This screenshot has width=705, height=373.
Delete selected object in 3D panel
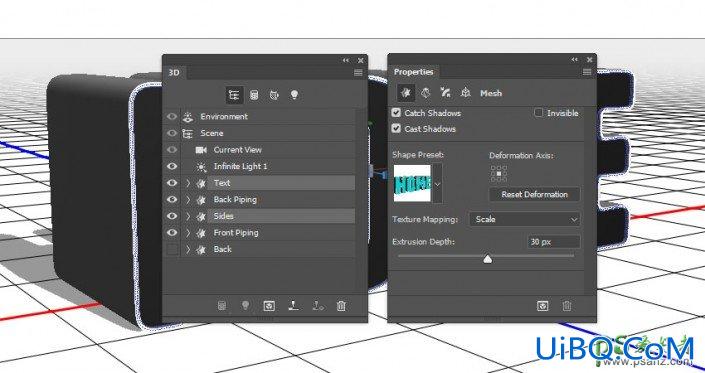pos(341,306)
